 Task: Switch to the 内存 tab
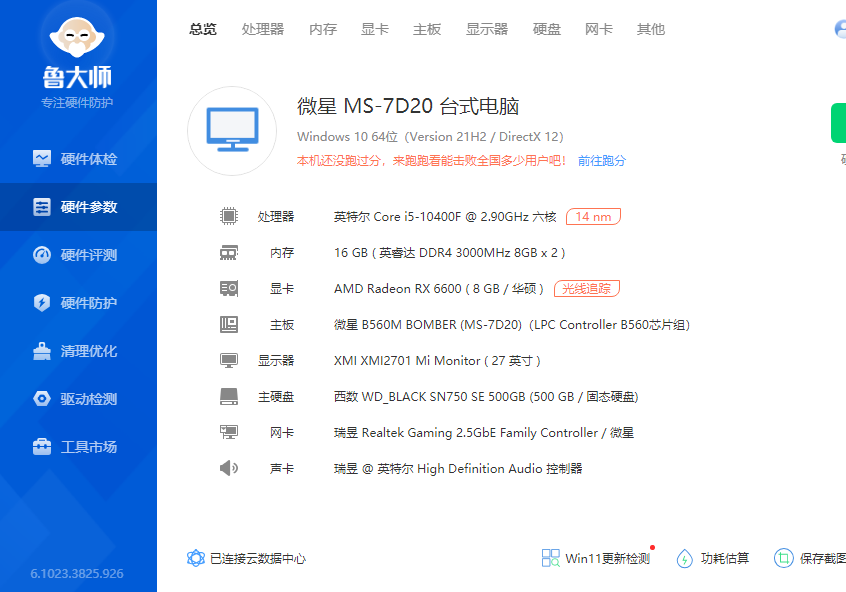(323, 29)
